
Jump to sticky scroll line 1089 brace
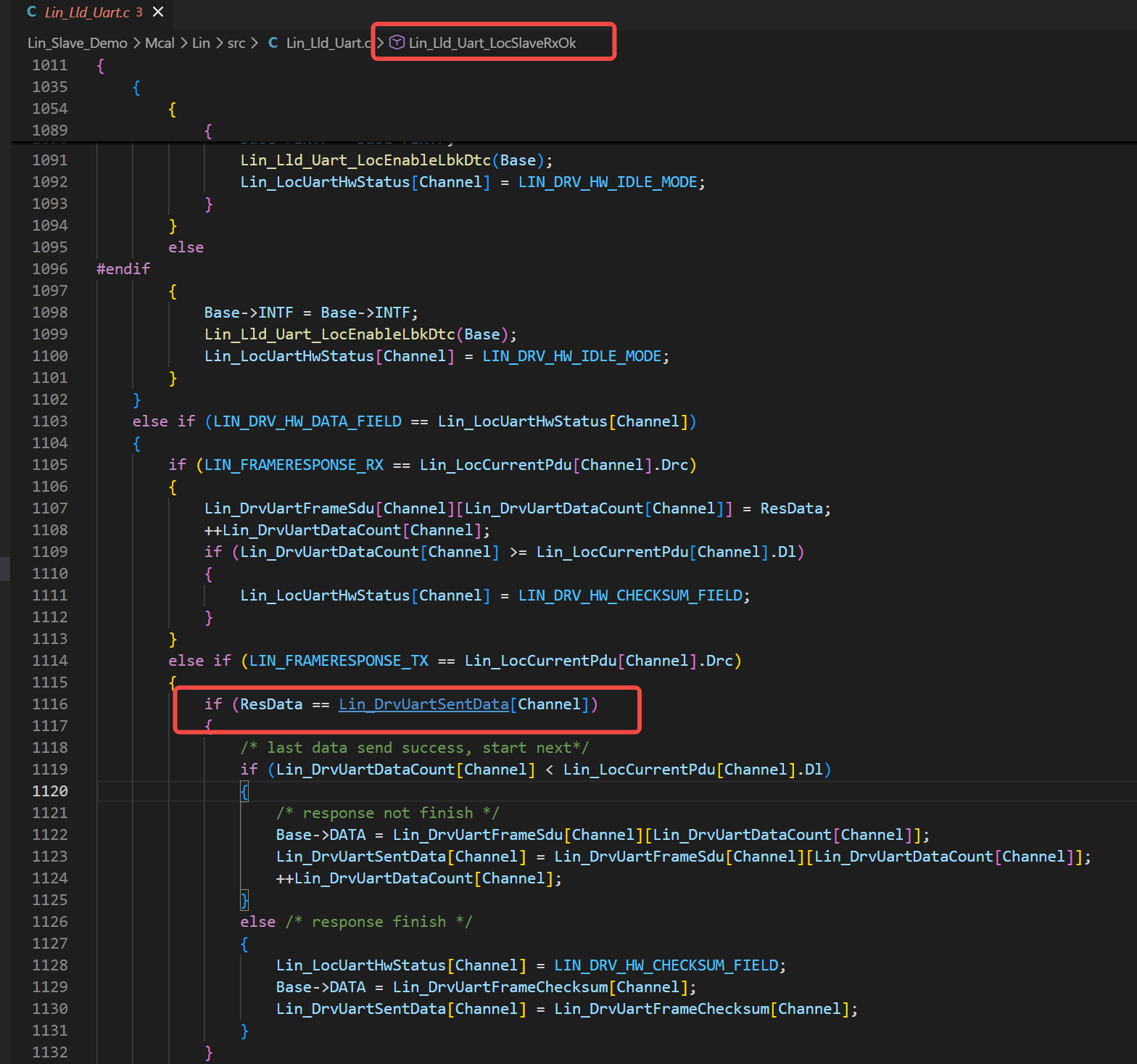tap(208, 131)
